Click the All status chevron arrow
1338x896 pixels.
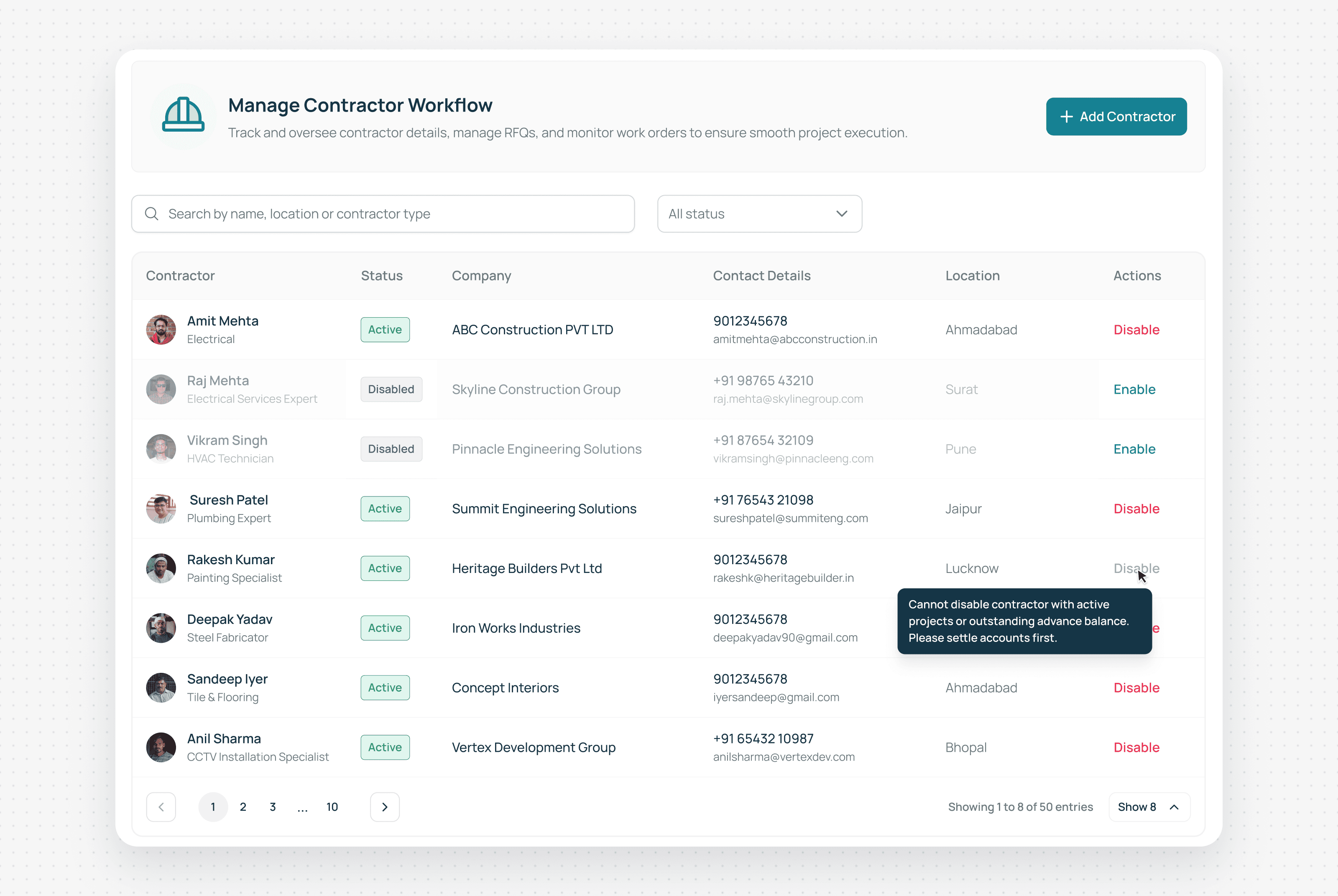click(841, 214)
